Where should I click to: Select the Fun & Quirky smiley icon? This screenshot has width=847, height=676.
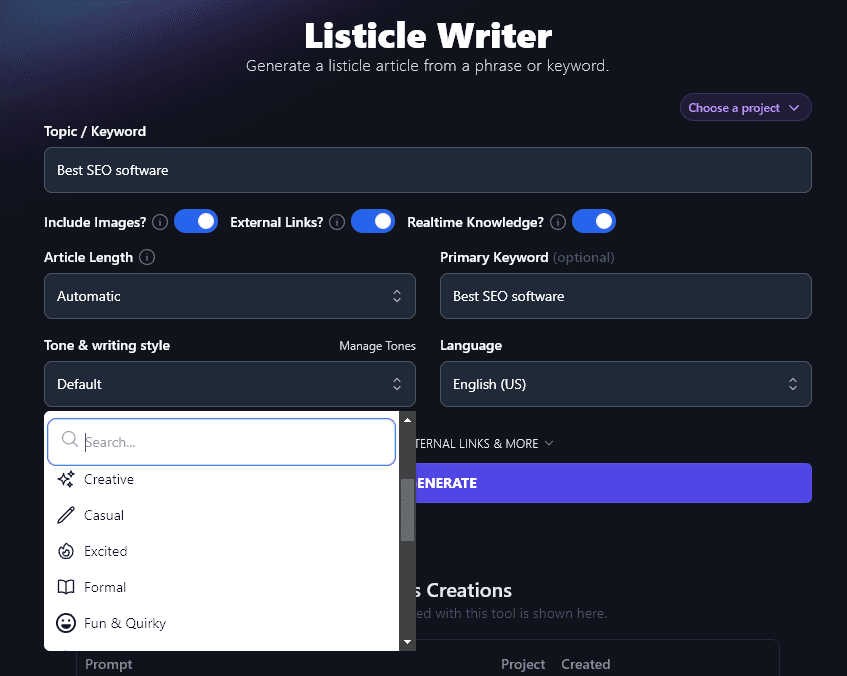coord(65,623)
